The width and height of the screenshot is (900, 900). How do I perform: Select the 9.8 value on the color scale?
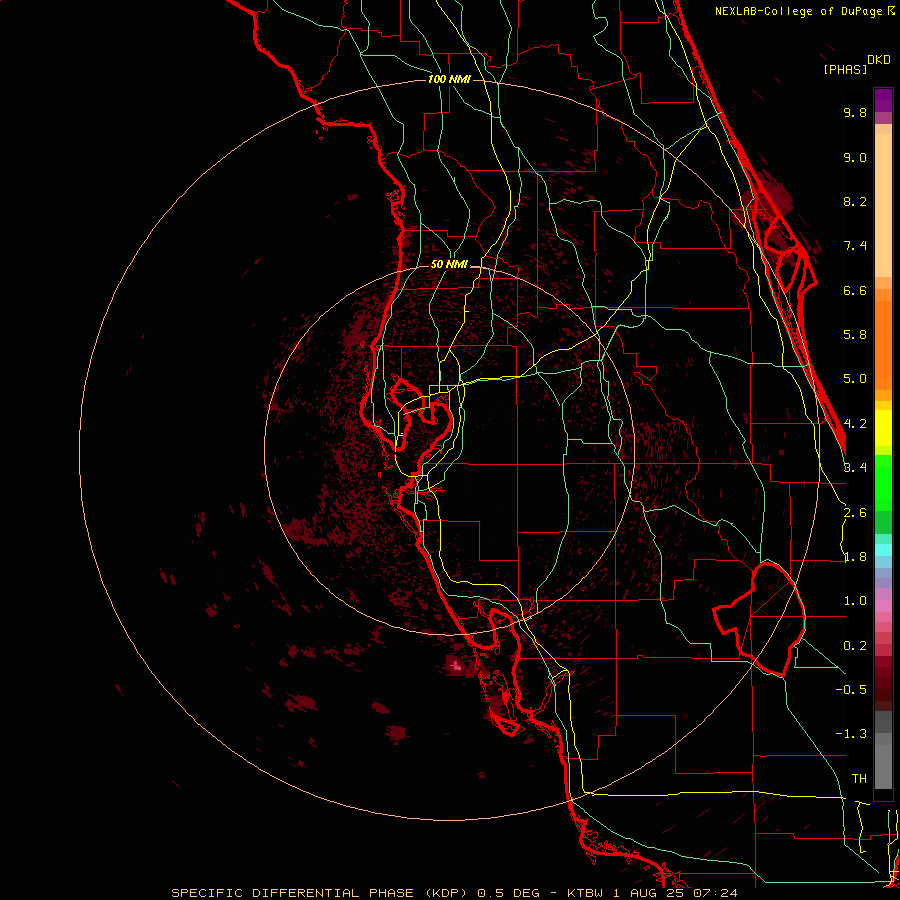pyautogui.click(x=855, y=112)
